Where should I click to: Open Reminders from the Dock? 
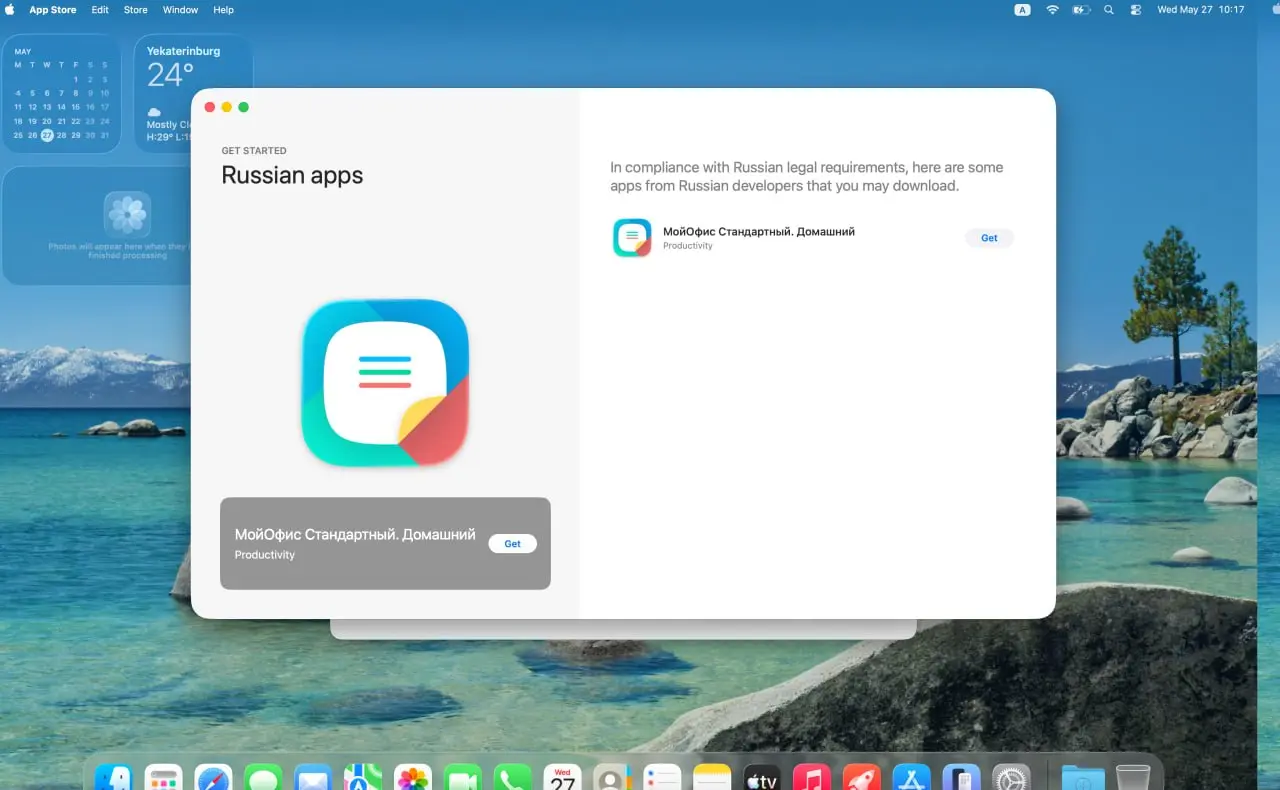(x=662, y=779)
